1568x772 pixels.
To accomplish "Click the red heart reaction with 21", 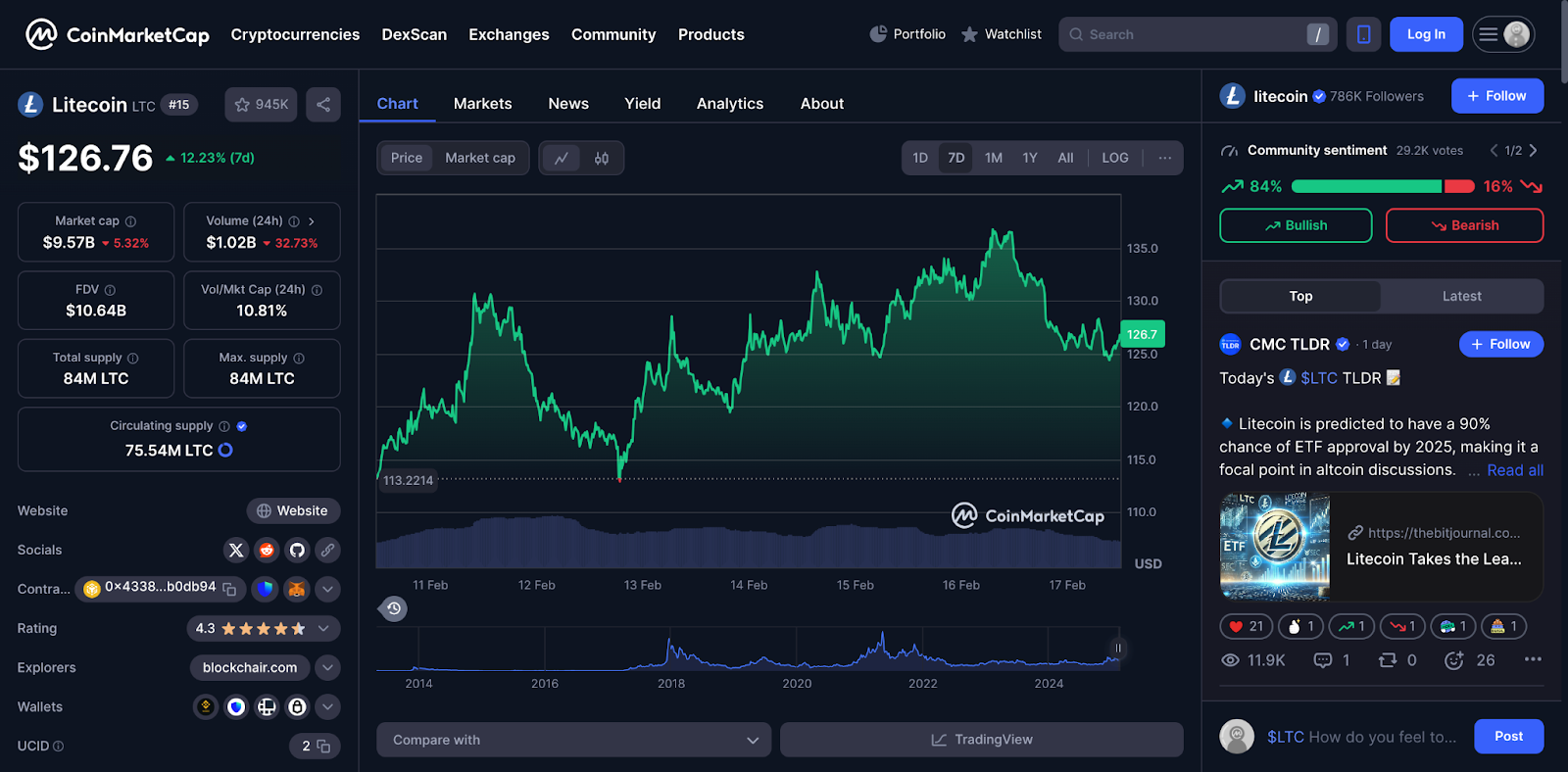I will (1247, 626).
